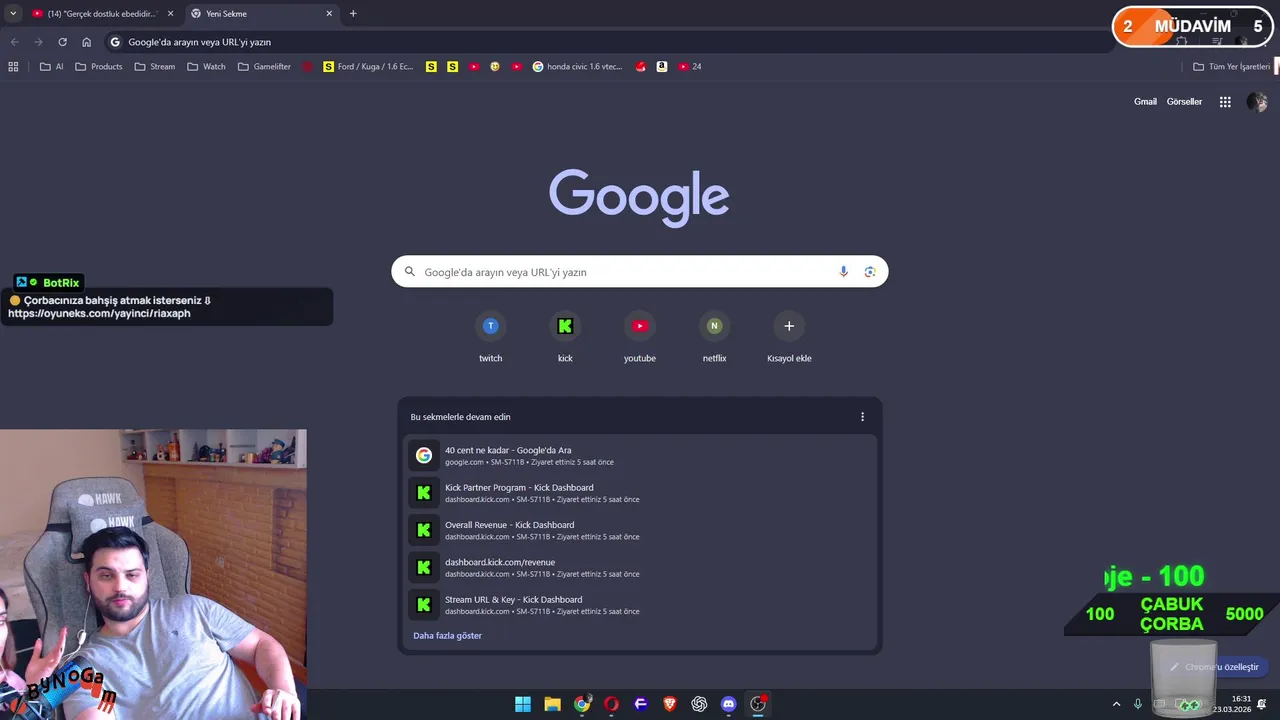1280x720 pixels.
Task: Reload the page
Action: pyautogui.click(x=62, y=42)
